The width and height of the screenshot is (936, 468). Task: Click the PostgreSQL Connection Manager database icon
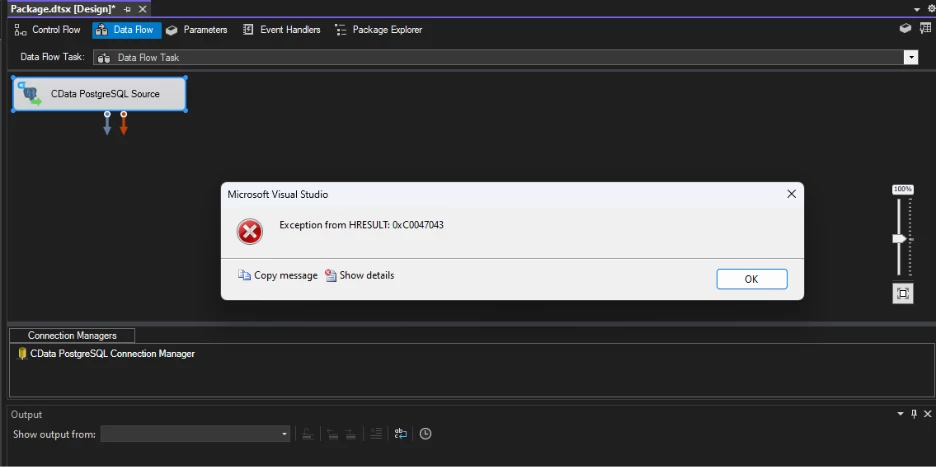tap(23, 354)
